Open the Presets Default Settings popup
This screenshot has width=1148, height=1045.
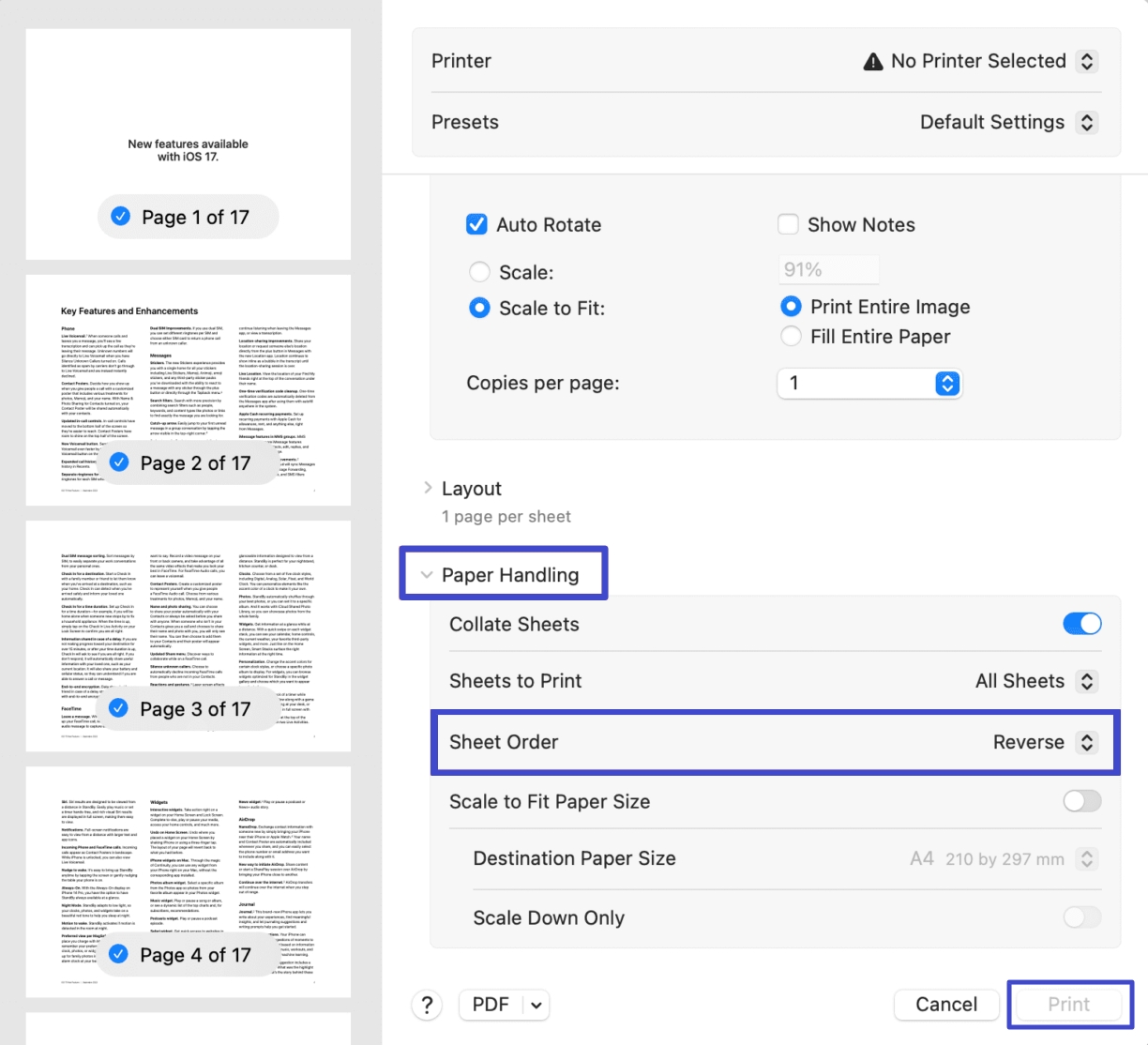pyautogui.click(x=1086, y=122)
